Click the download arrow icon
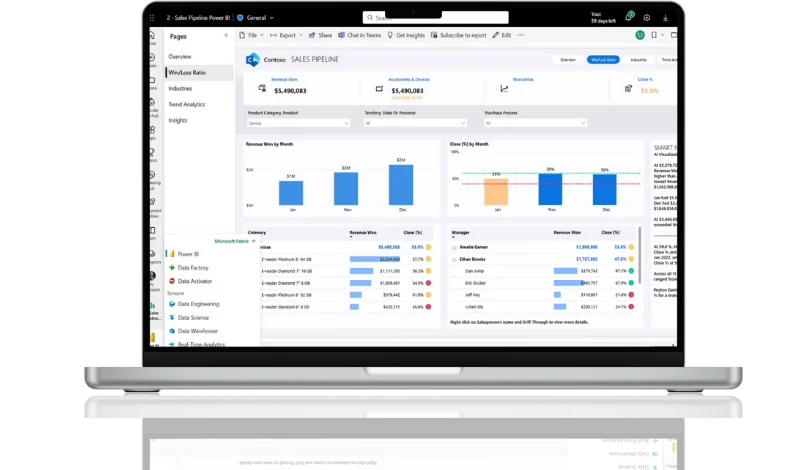800x470 pixels. pyautogui.click(x=665, y=17)
